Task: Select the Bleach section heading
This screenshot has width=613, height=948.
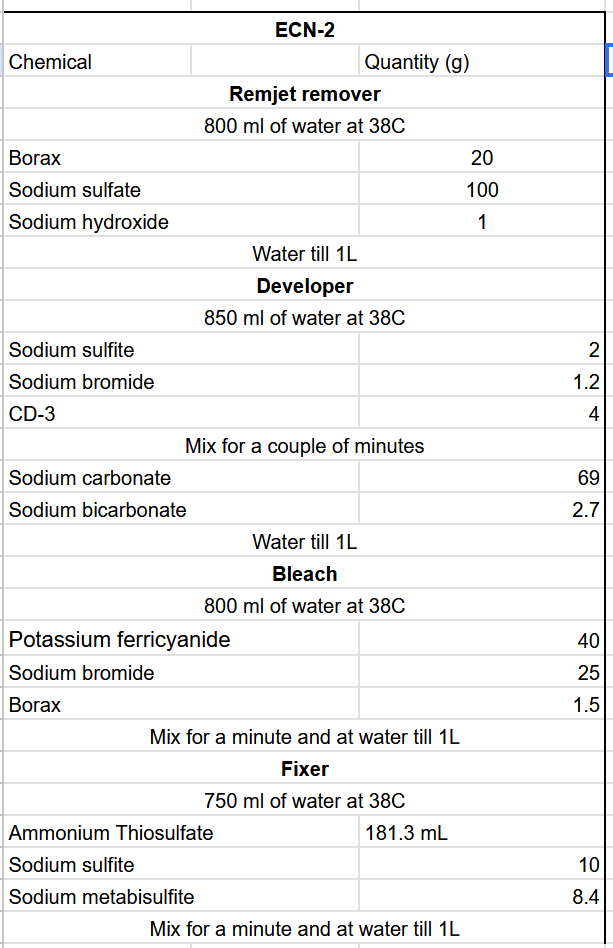Action: coord(304,574)
